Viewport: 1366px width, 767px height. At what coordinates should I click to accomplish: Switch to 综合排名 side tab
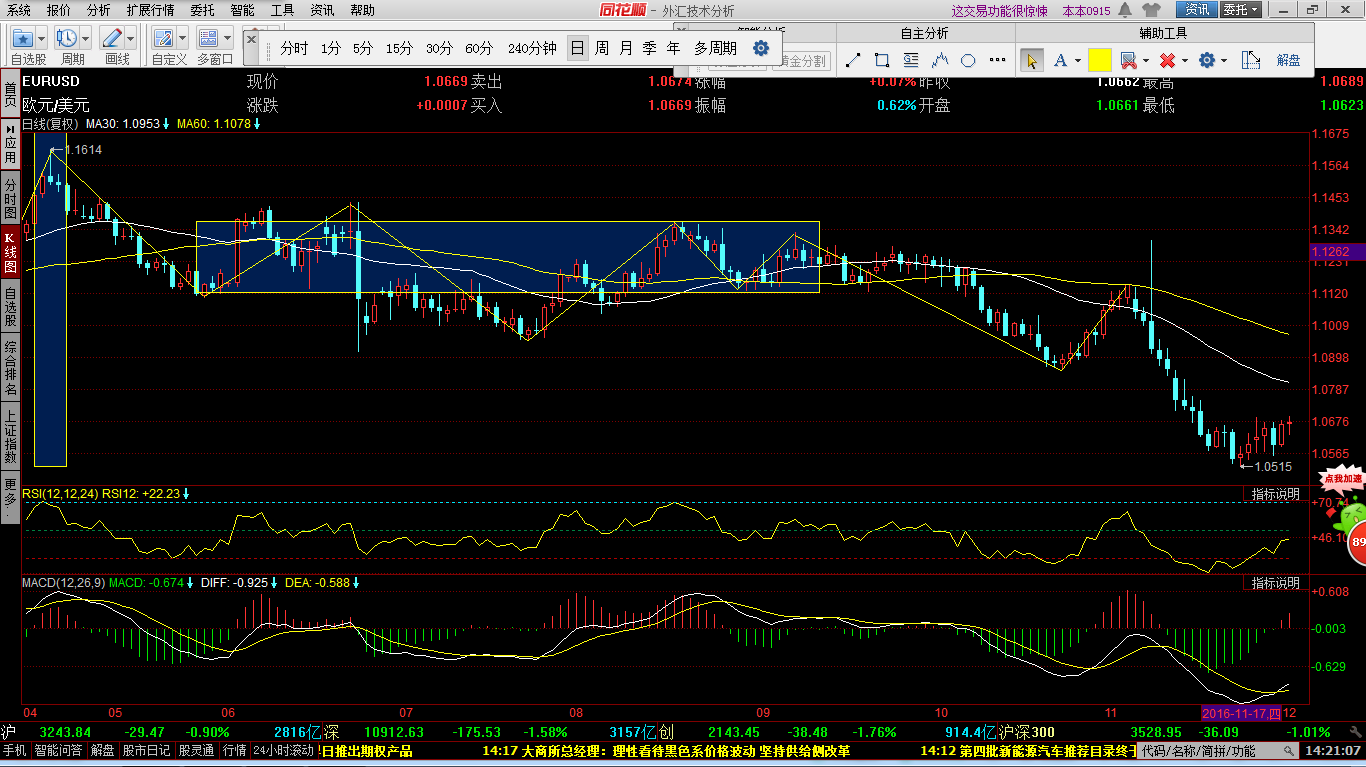pos(10,366)
